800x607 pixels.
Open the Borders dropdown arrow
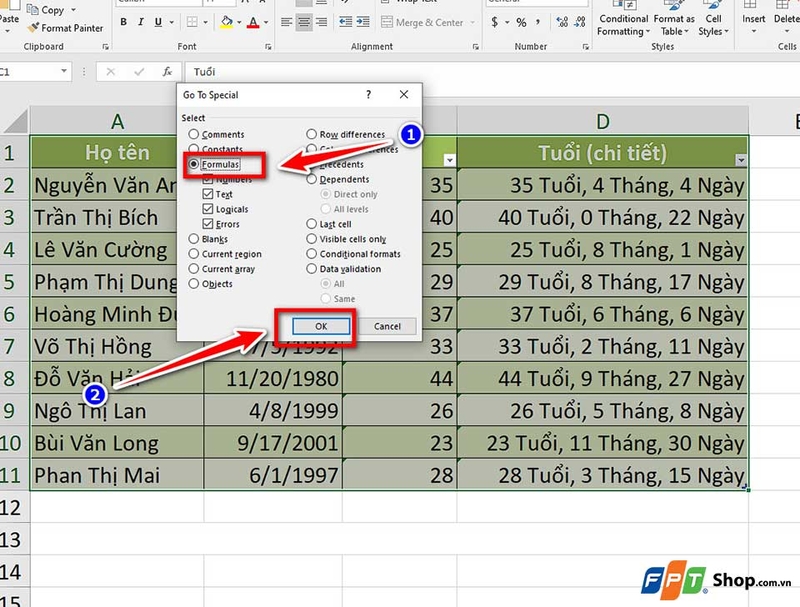pos(204,22)
